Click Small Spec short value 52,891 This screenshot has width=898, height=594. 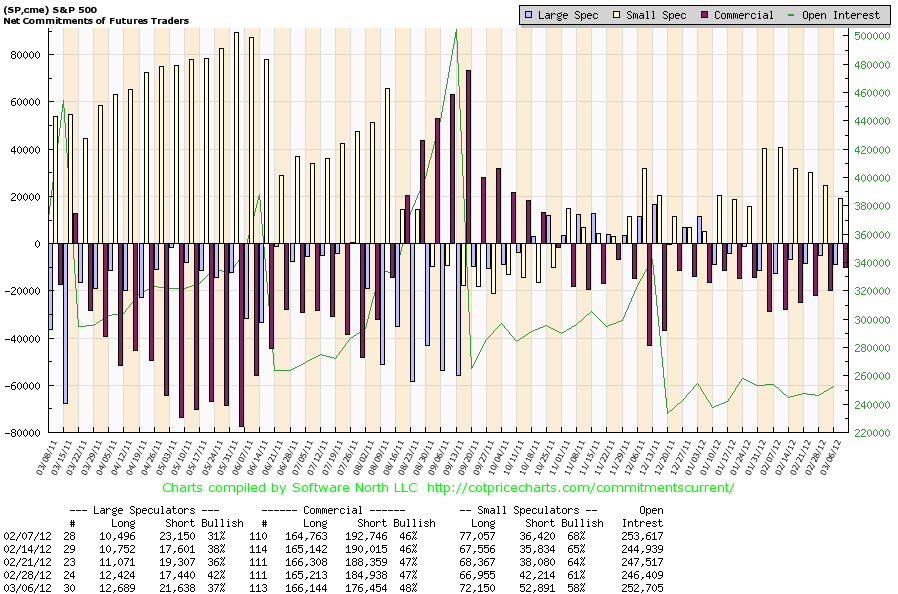pos(537,588)
